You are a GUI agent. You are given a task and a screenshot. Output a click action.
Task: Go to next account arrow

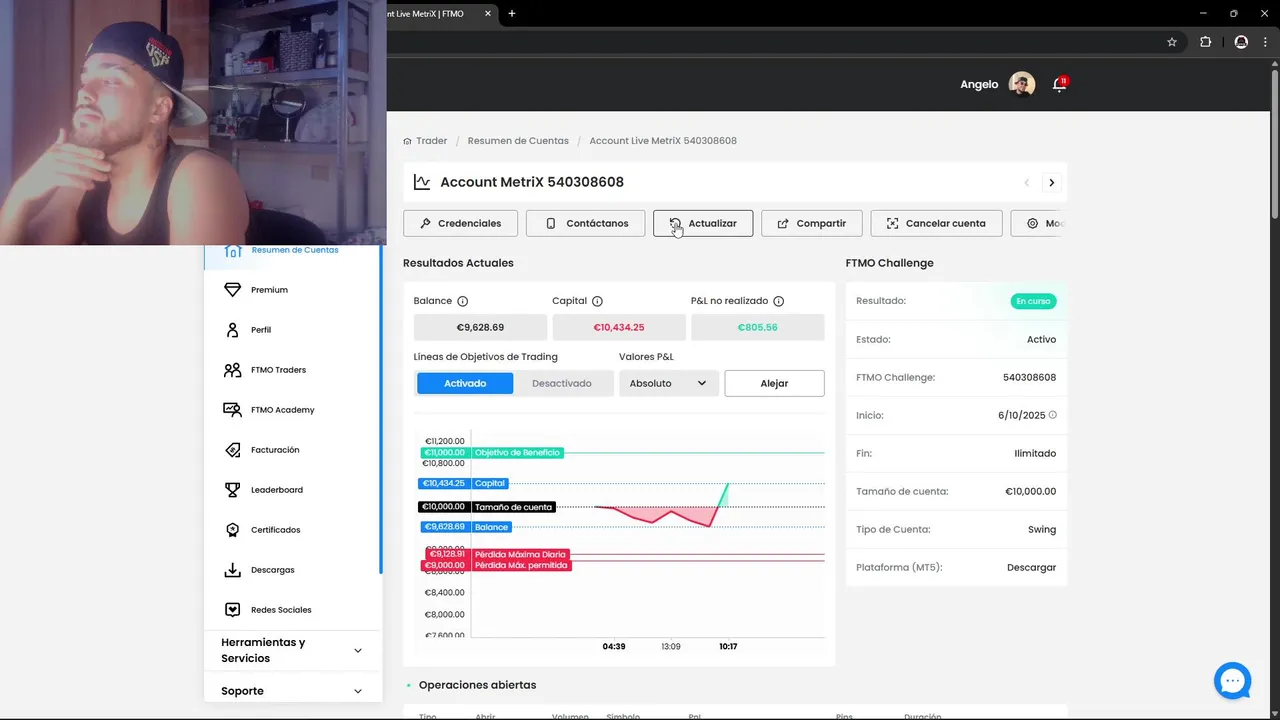[1051, 183]
